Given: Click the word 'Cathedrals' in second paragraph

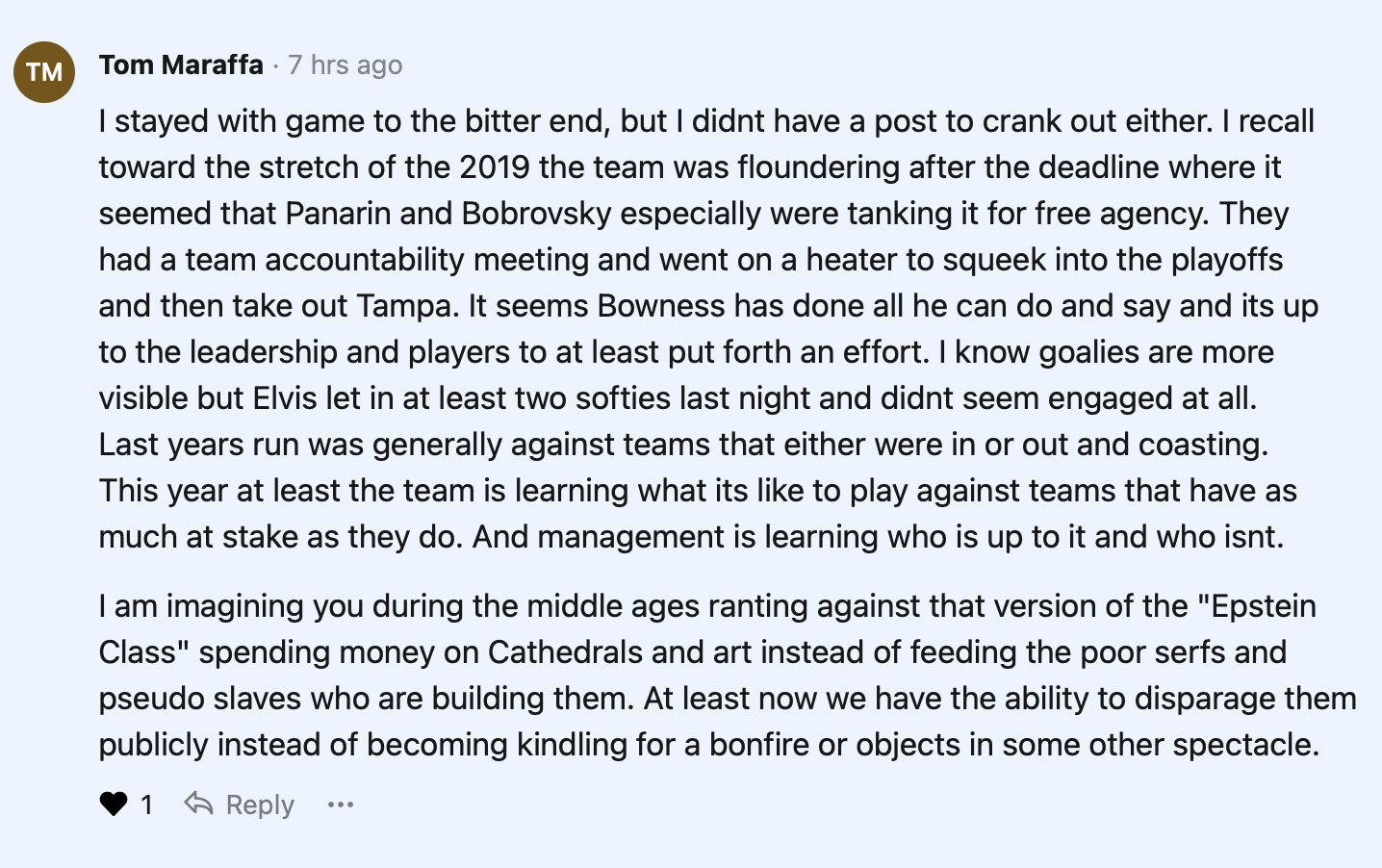Looking at the screenshot, I should 565,651.
